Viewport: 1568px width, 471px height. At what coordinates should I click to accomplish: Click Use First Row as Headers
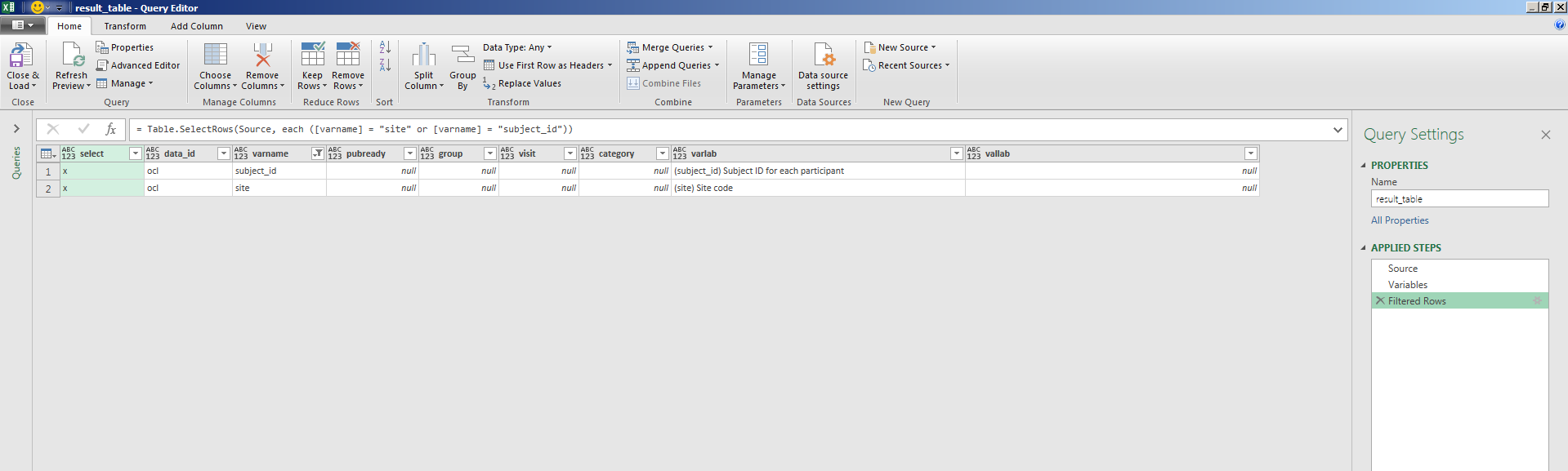[547, 65]
